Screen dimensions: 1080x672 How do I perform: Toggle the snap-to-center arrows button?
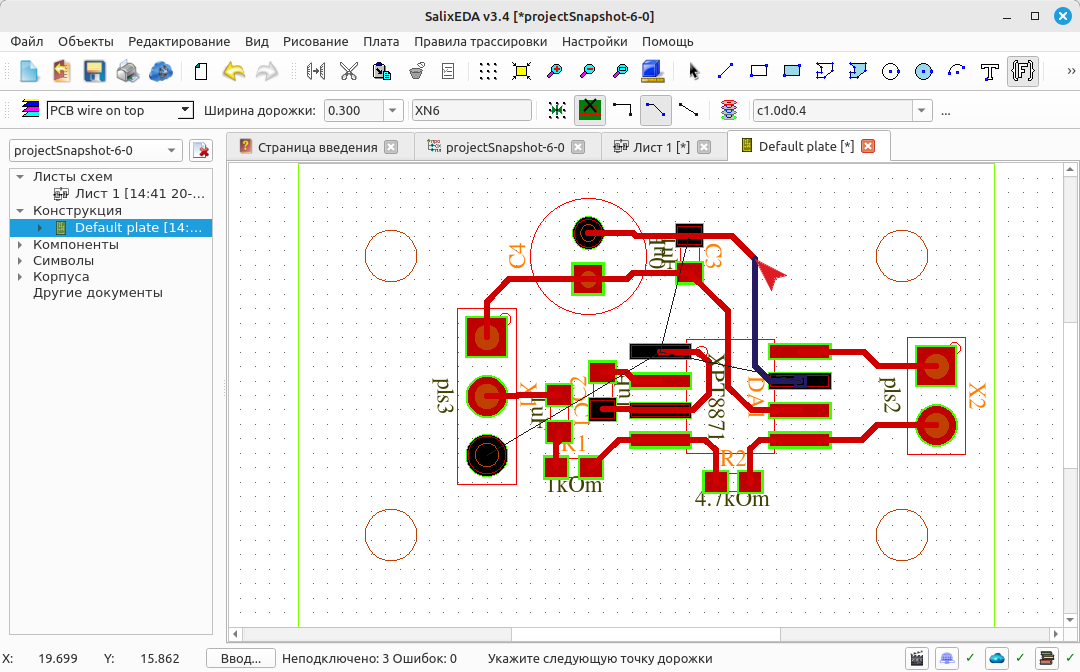[557, 109]
